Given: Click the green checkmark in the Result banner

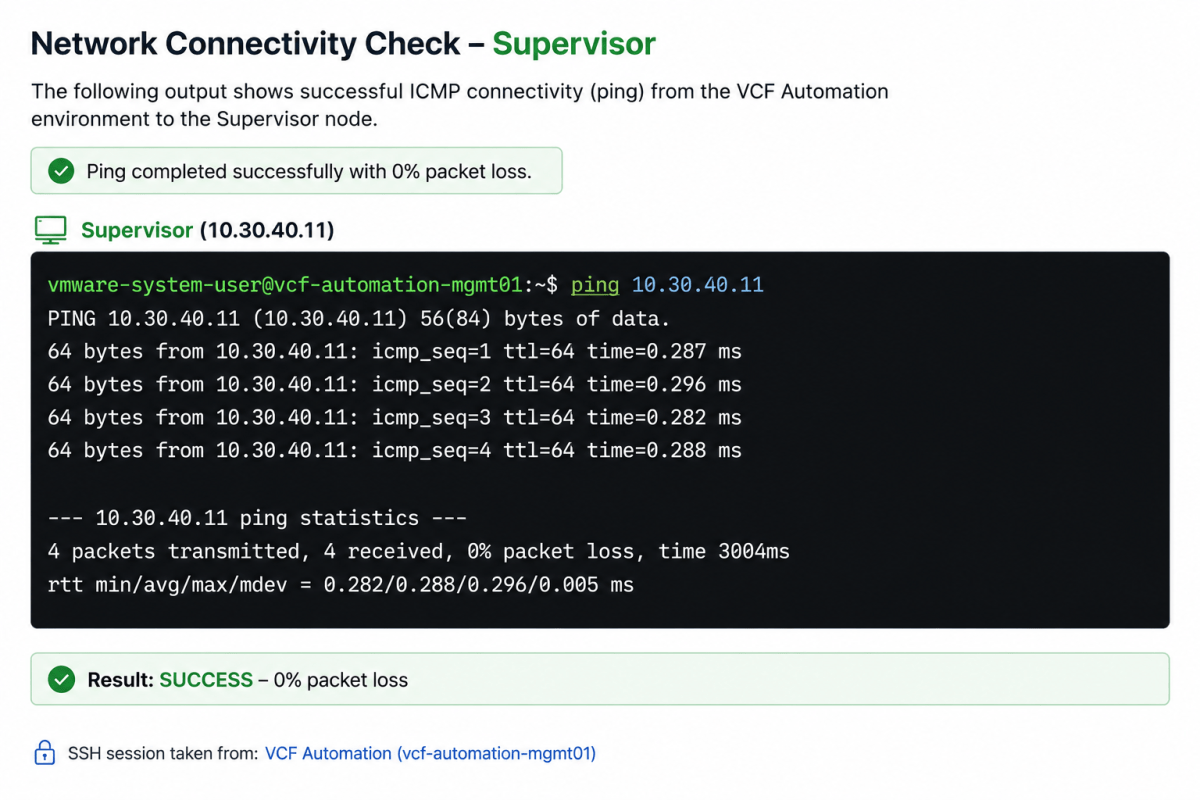Looking at the screenshot, I should (61, 680).
